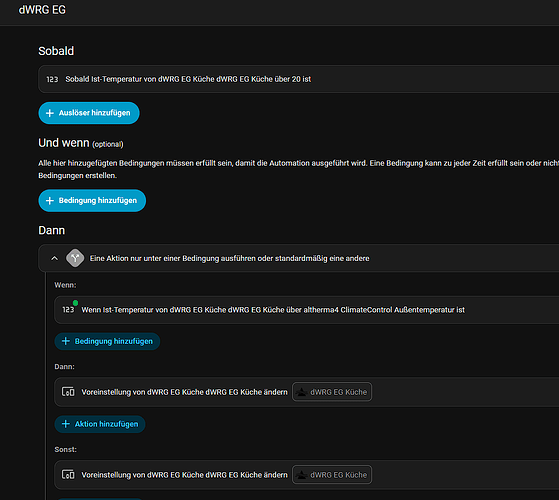
Task: Open 'Voreinstellung ändern' action under Dann:
Action: 307,392
